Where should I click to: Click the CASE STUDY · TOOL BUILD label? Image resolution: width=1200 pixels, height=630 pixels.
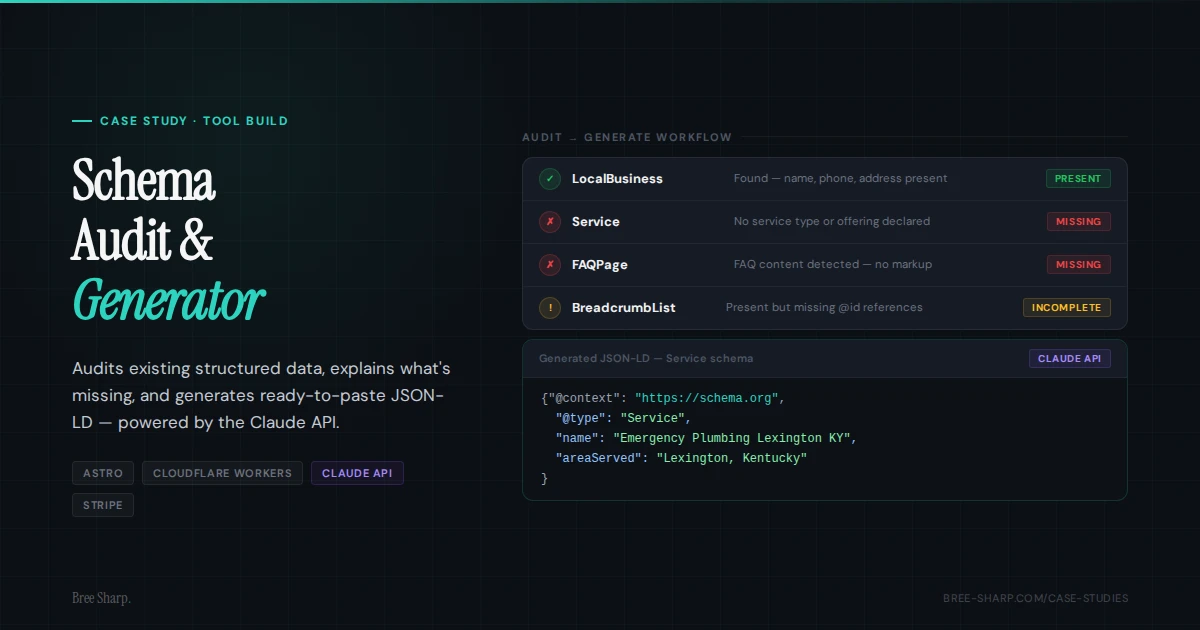[194, 121]
